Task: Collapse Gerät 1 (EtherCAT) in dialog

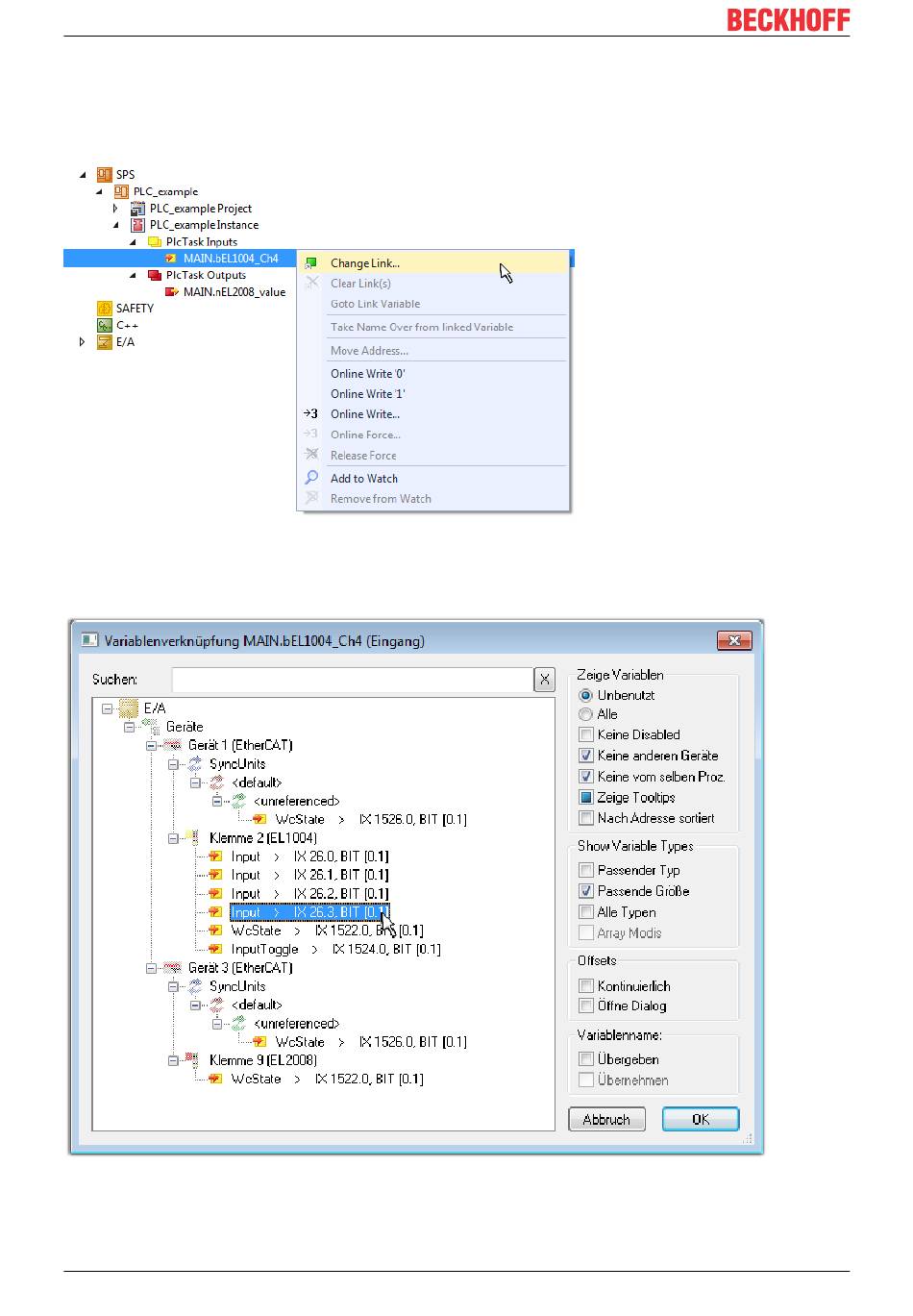Action: tap(151, 745)
